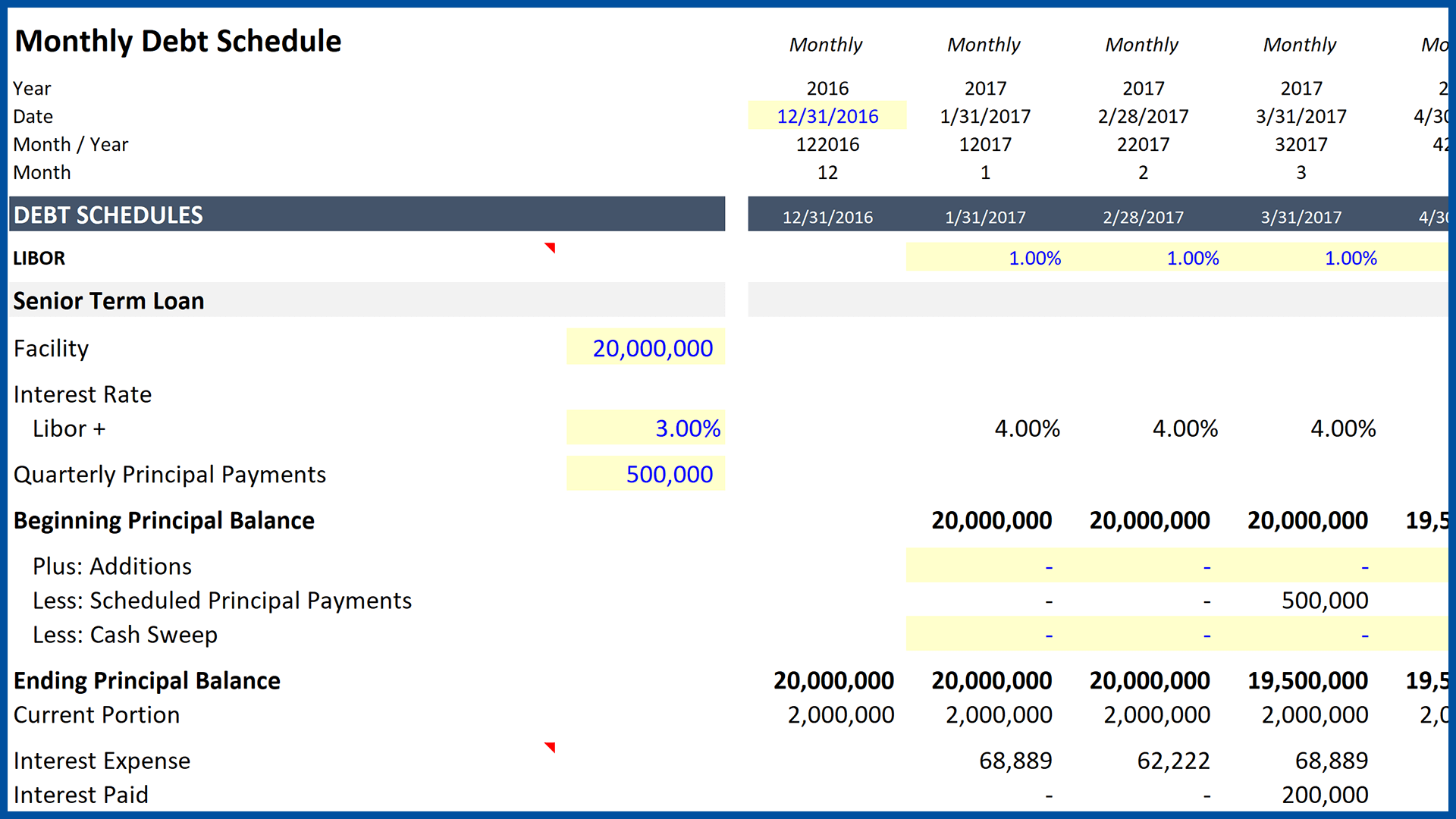Viewport: 1456px width, 819px height.
Task: Click the 500,000 scheduled principal payment for 3/31/2017
Action: [1324, 601]
